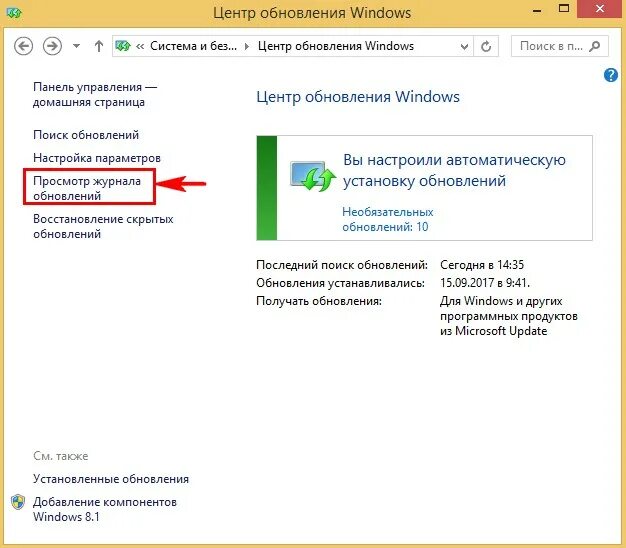
Task: Minimize the Windows Update window
Action: pyautogui.click(x=537, y=10)
